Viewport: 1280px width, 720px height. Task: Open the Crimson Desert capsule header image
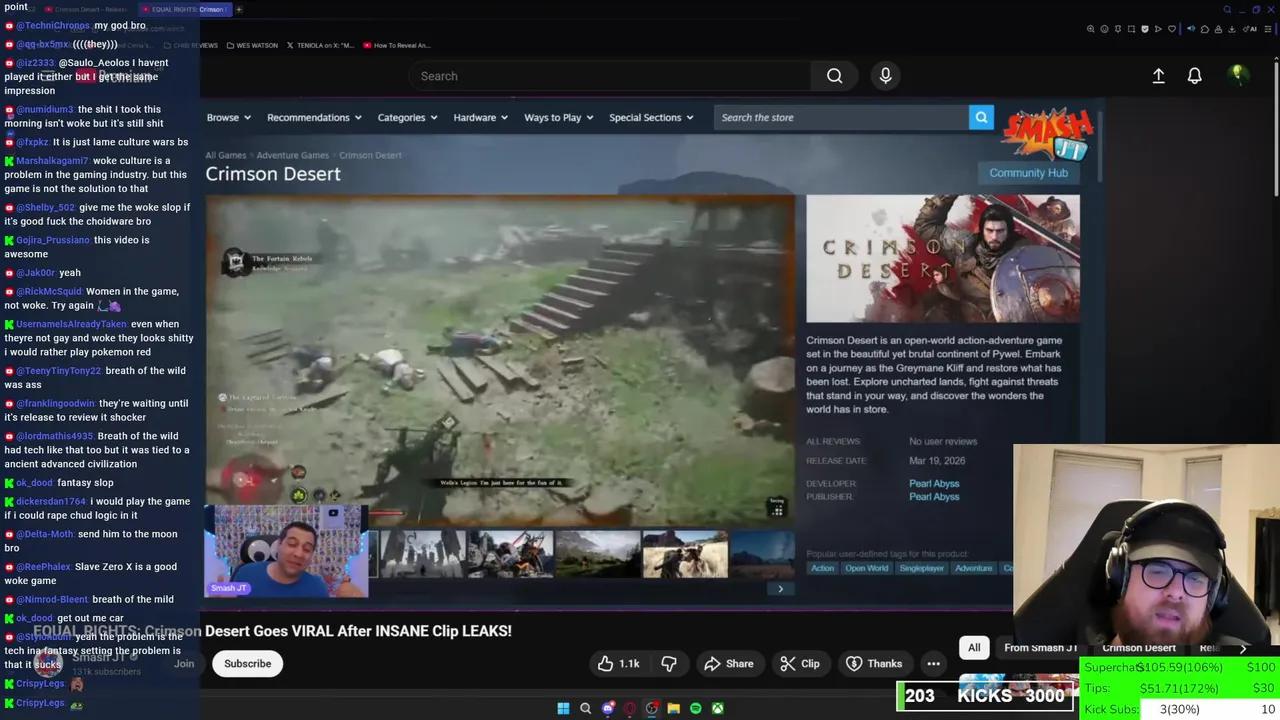click(943, 259)
